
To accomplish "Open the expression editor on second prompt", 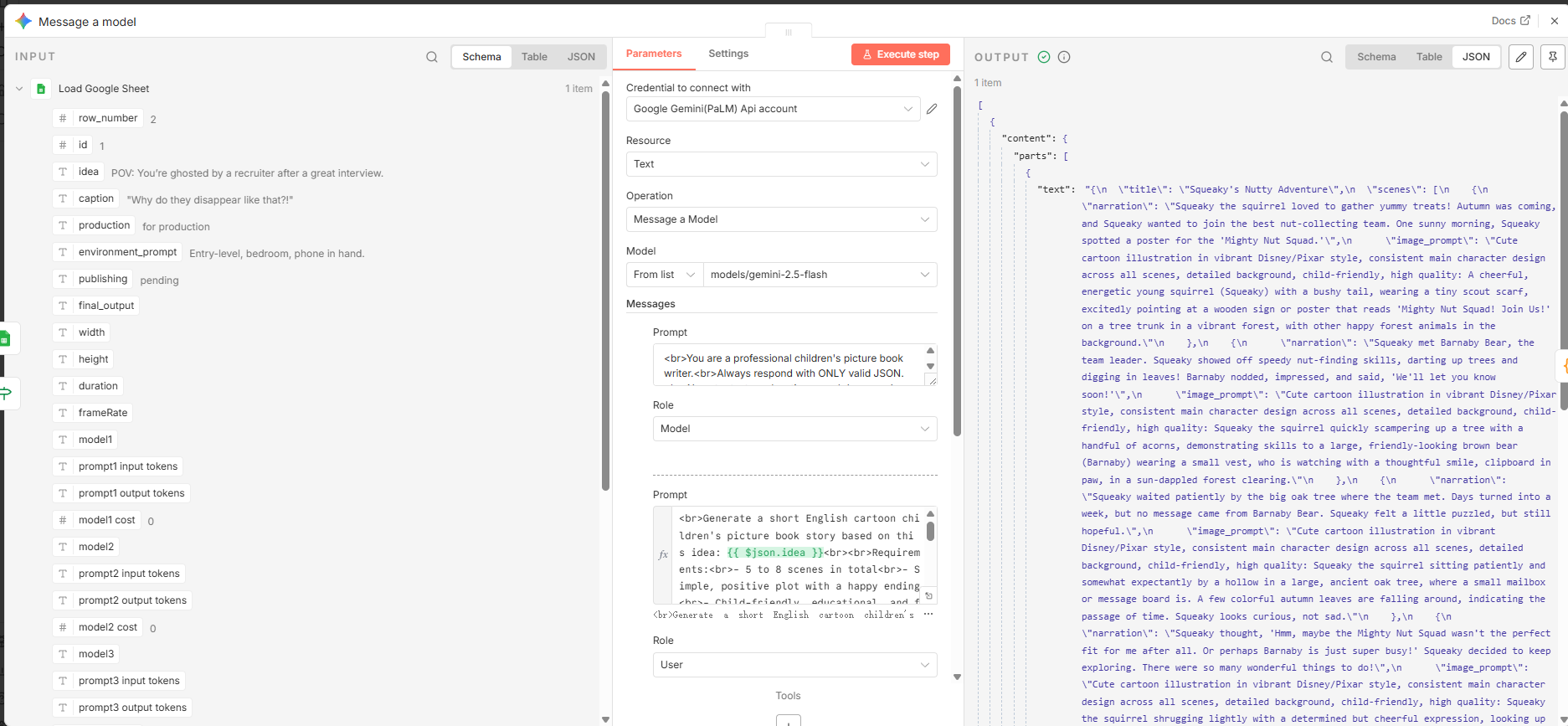I will point(928,595).
